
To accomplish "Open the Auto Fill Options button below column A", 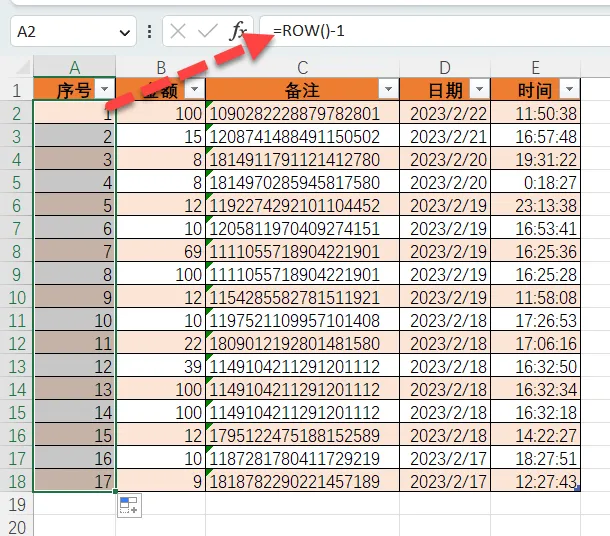I will [130, 506].
